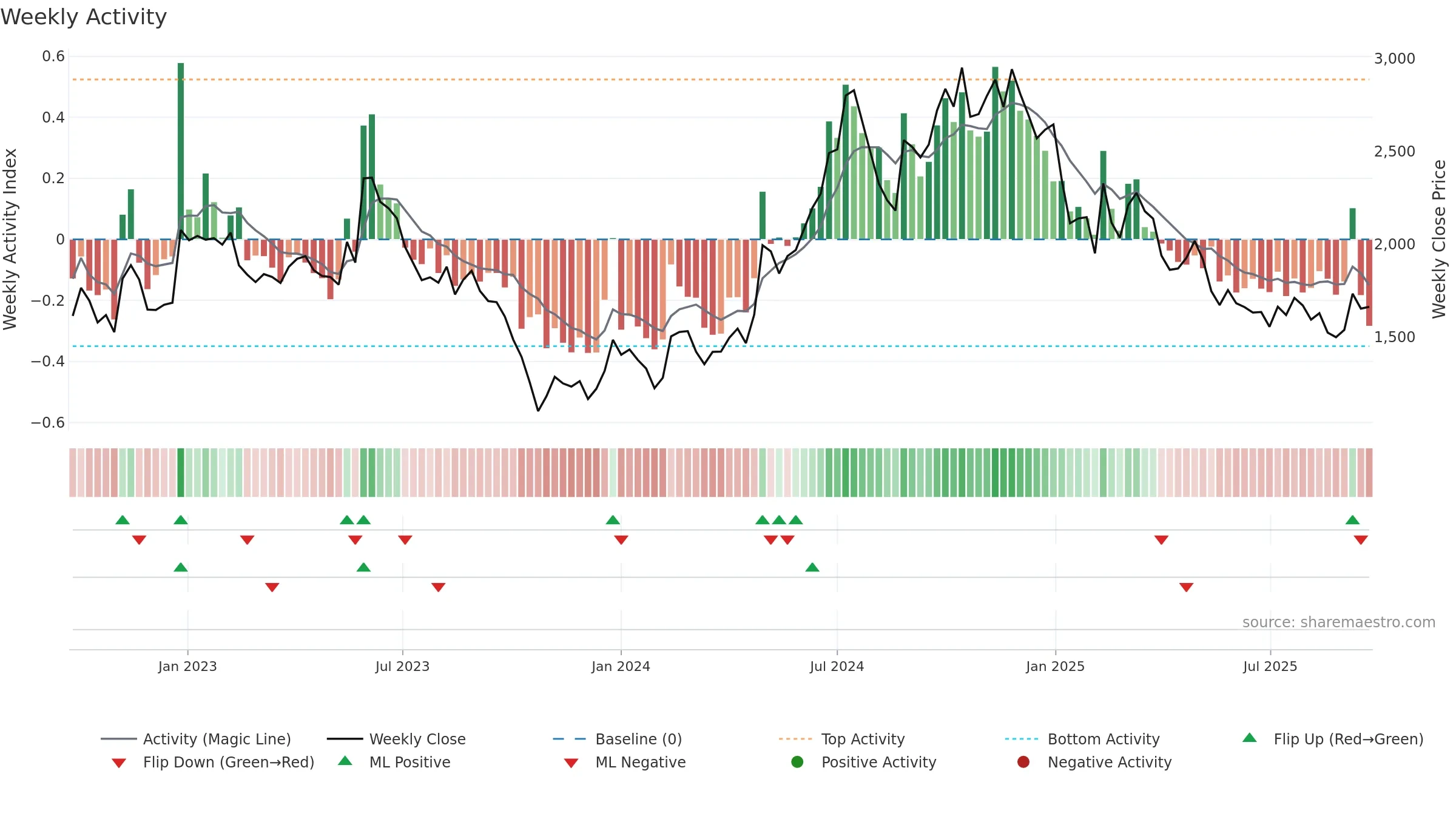Select the Jul 2024 x-axis label
This screenshot has height=819, width=1456.
(x=837, y=666)
